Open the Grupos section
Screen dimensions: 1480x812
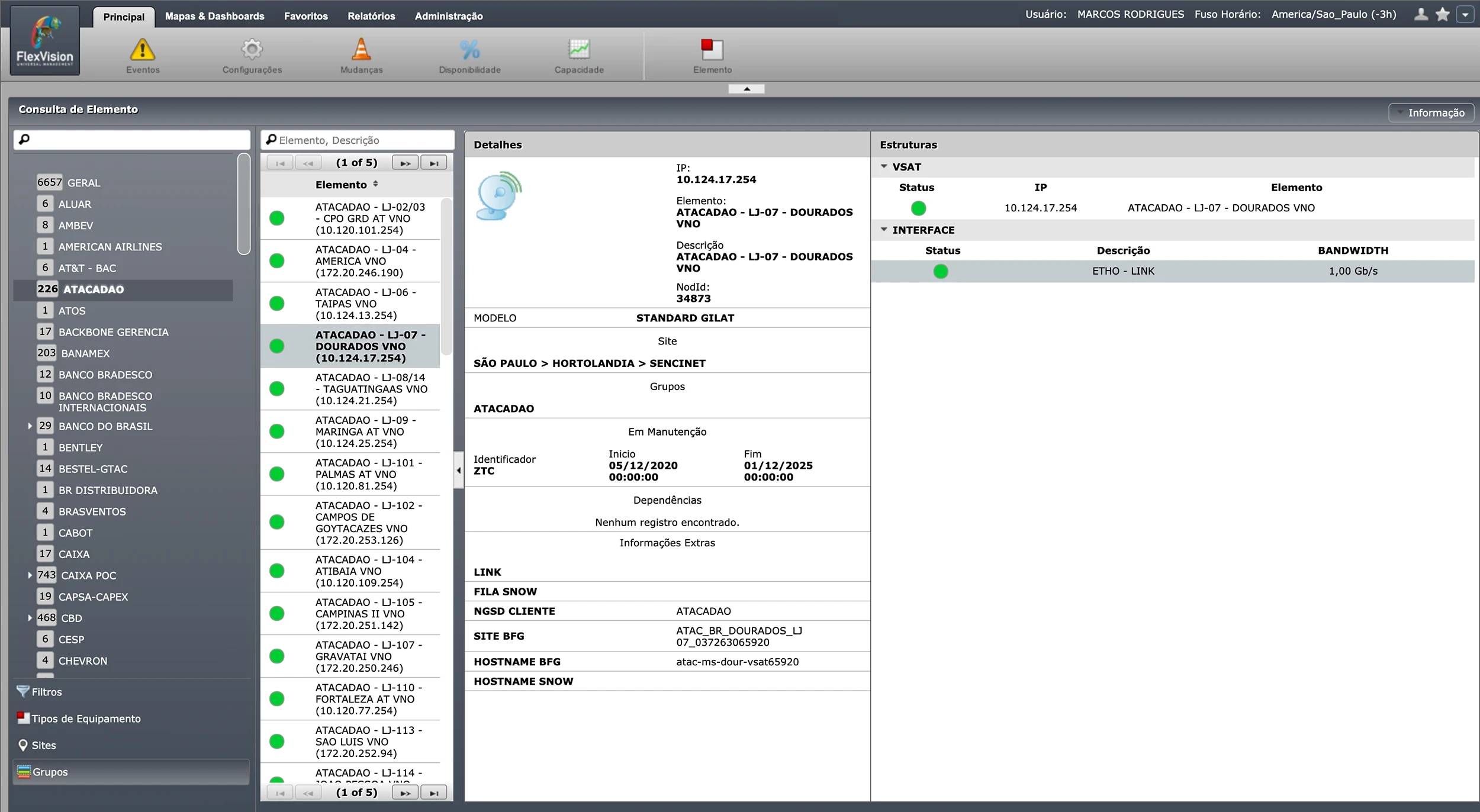131,772
